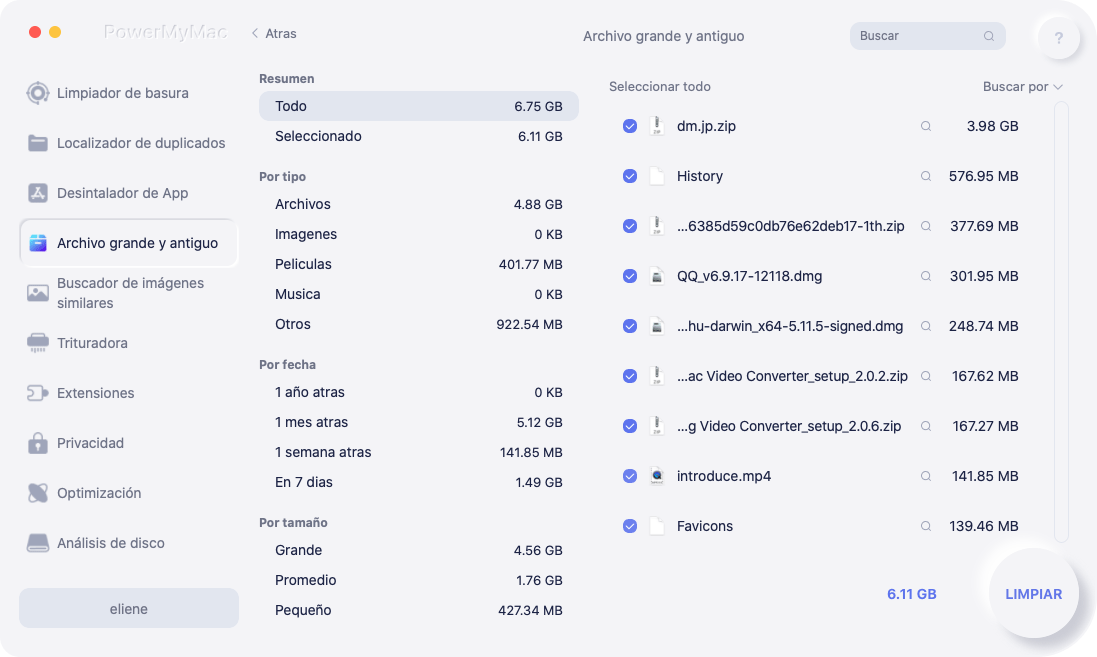The image size is (1097, 657).
Task: Filter by Peliculas type
Action: 418,264
